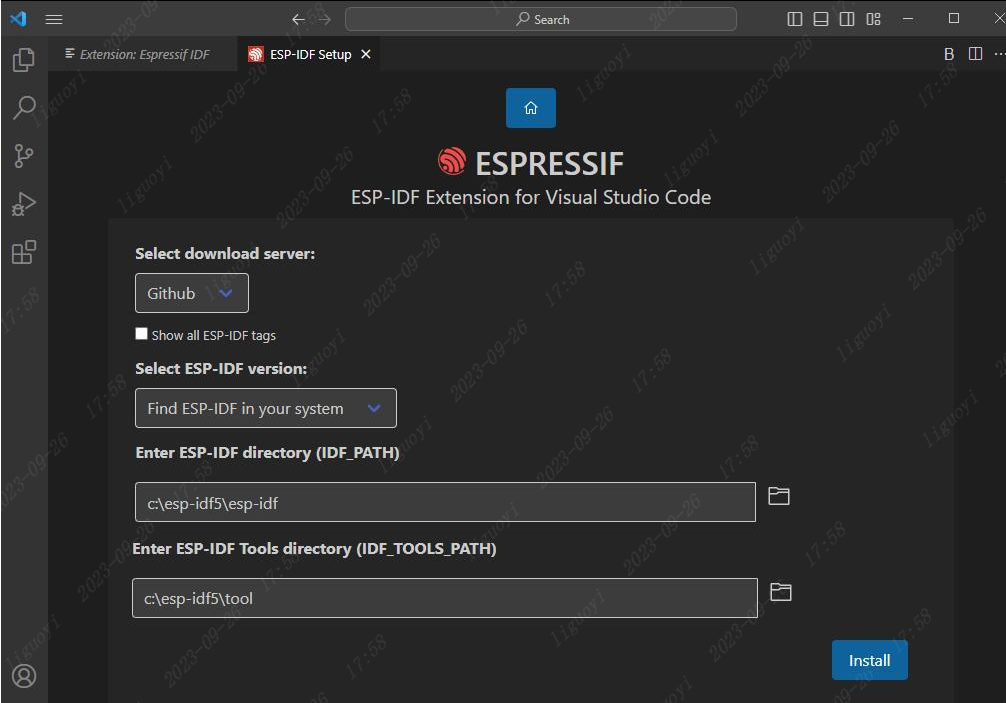Open the Run and Debug view
The width and height of the screenshot is (1006, 703).
click(x=24, y=204)
